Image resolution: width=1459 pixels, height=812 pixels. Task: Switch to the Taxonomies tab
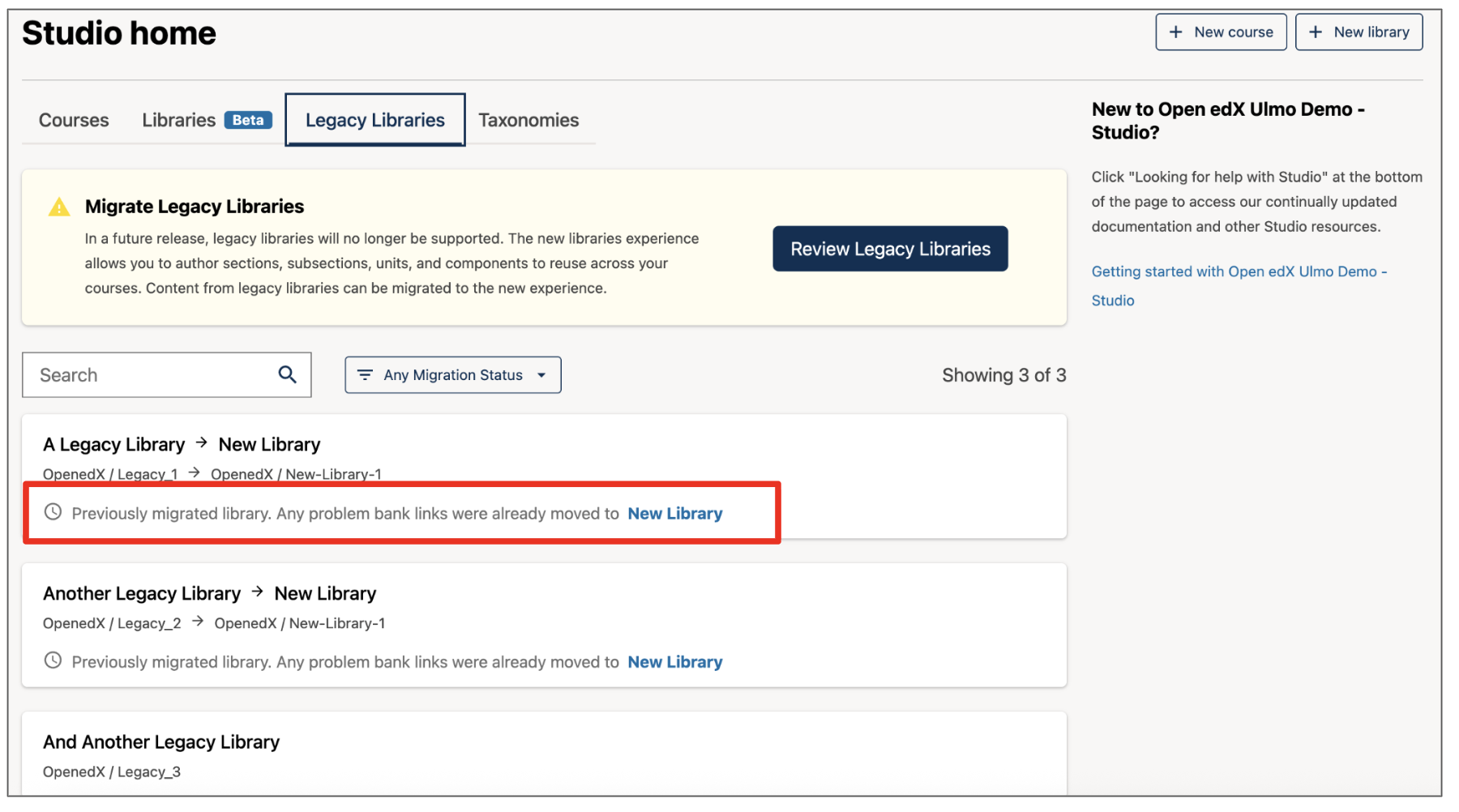pos(528,119)
